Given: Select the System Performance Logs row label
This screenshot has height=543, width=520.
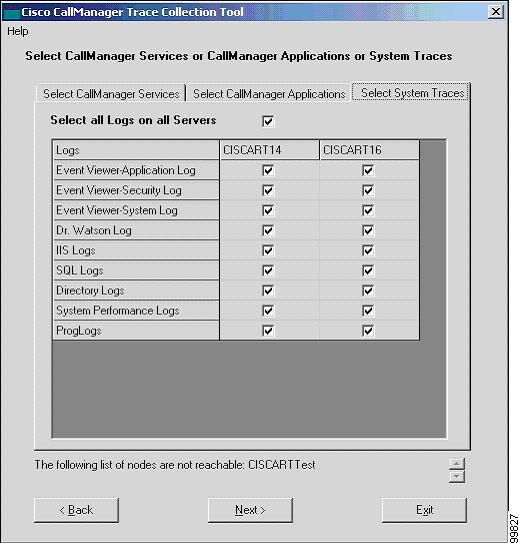Looking at the screenshot, I should 136,311.
